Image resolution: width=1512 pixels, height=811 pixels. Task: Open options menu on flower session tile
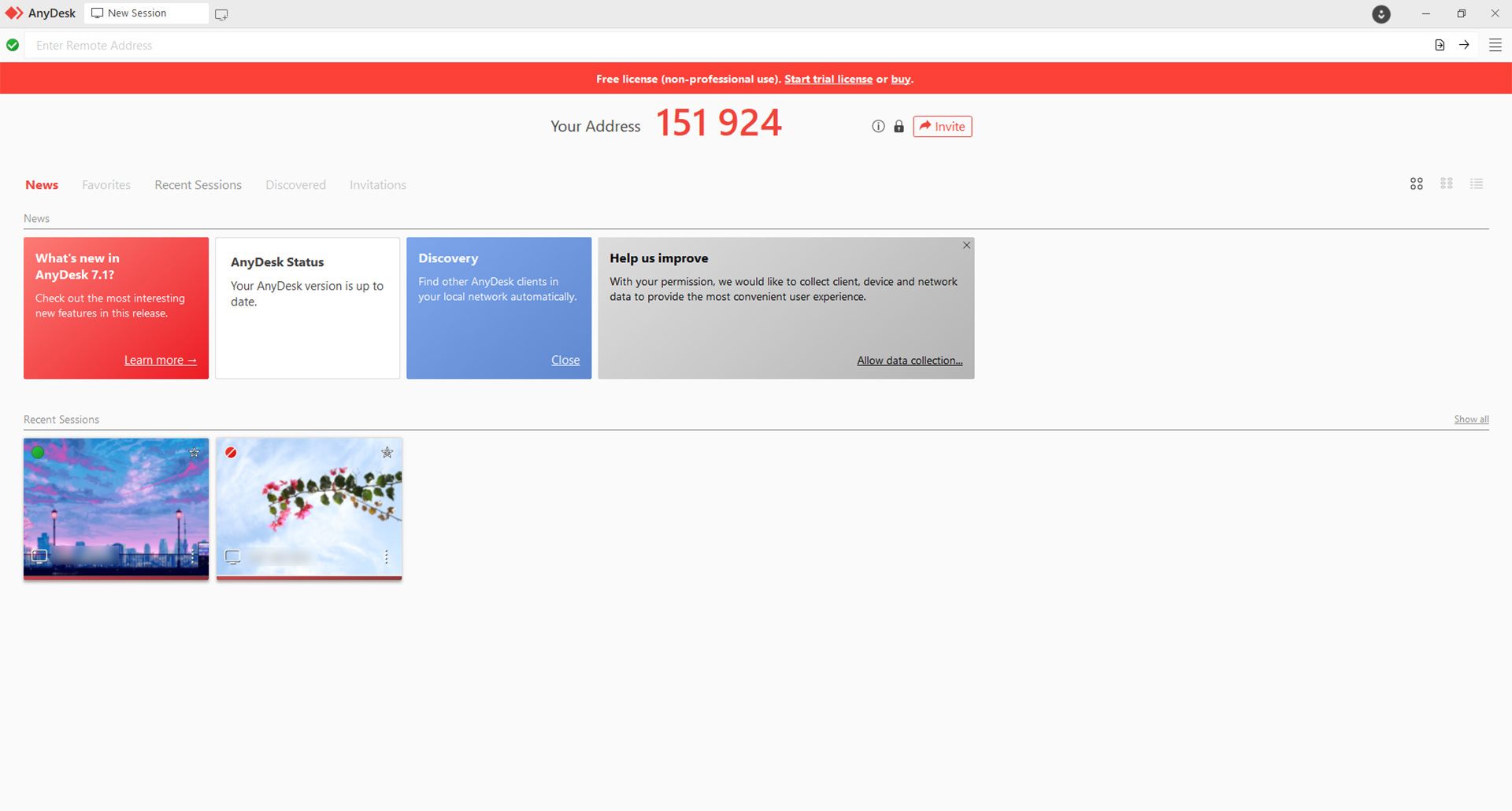click(x=386, y=557)
